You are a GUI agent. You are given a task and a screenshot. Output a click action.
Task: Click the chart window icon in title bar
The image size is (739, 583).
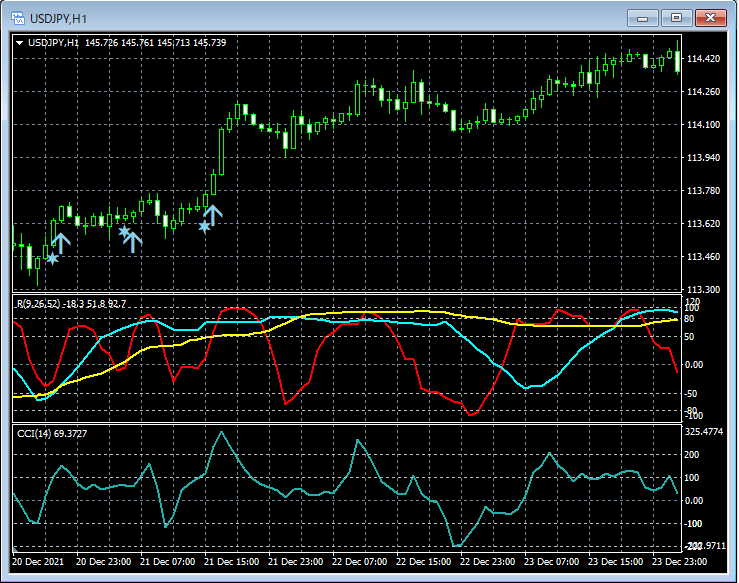click(17, 17)
